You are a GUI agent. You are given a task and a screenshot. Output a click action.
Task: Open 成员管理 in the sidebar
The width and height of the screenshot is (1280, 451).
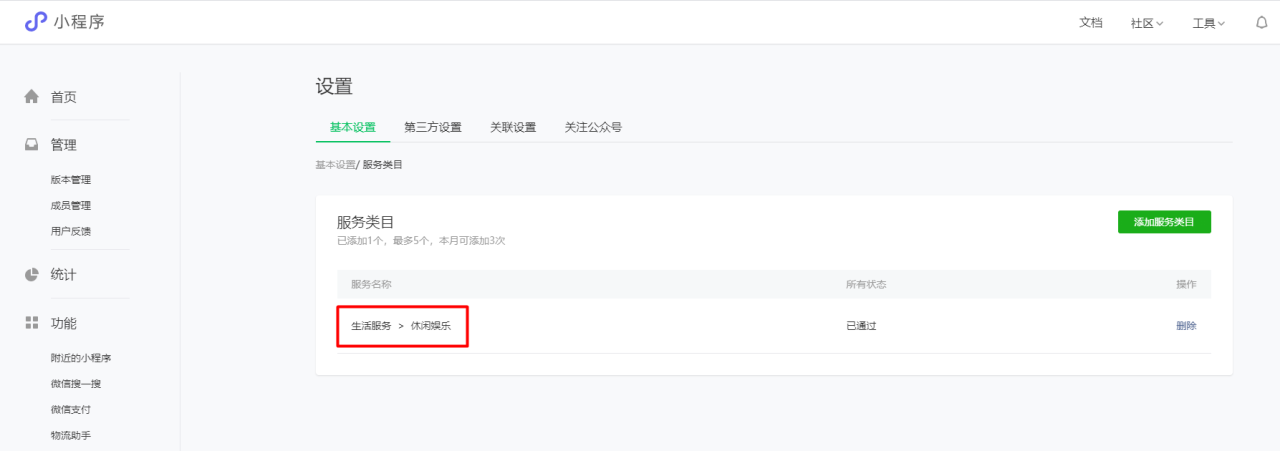pyautogui.click(x=71, y=206)
